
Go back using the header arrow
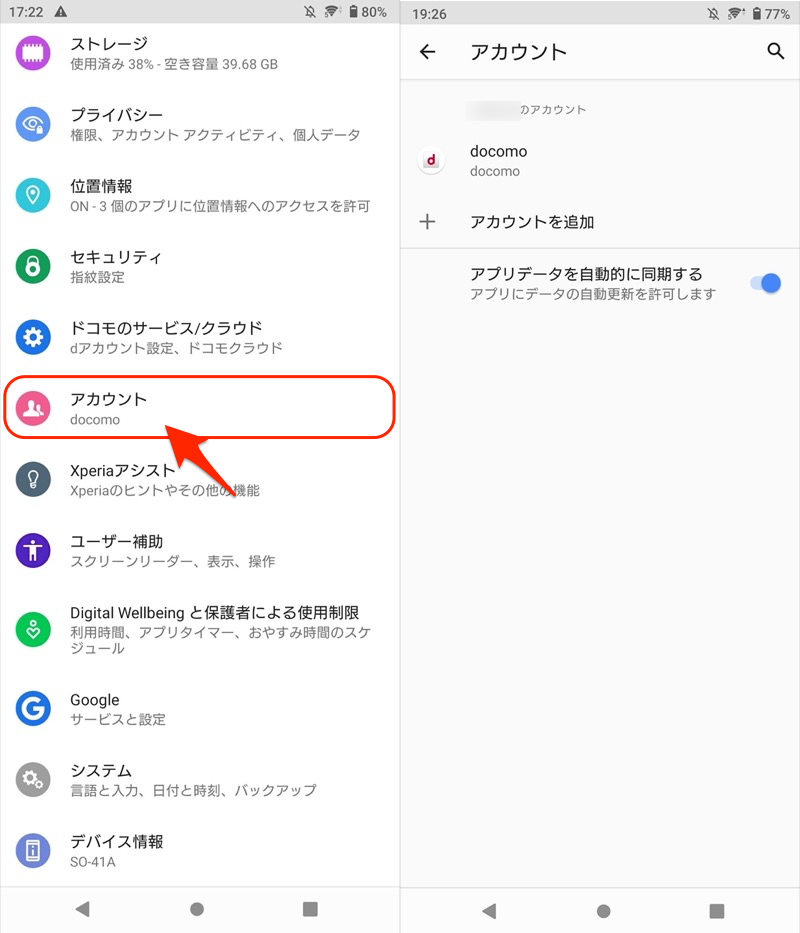click(x=427, y=52)
